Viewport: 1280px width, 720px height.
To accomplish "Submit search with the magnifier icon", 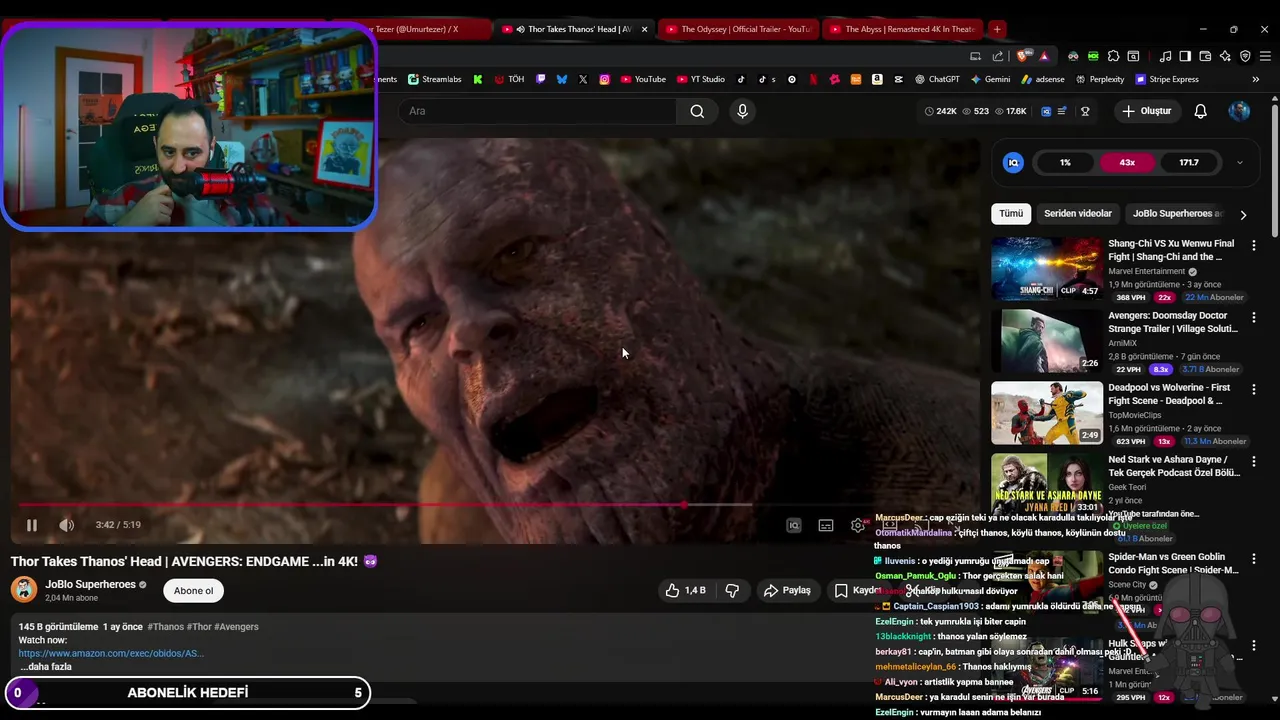I will (x=697, y=111).
